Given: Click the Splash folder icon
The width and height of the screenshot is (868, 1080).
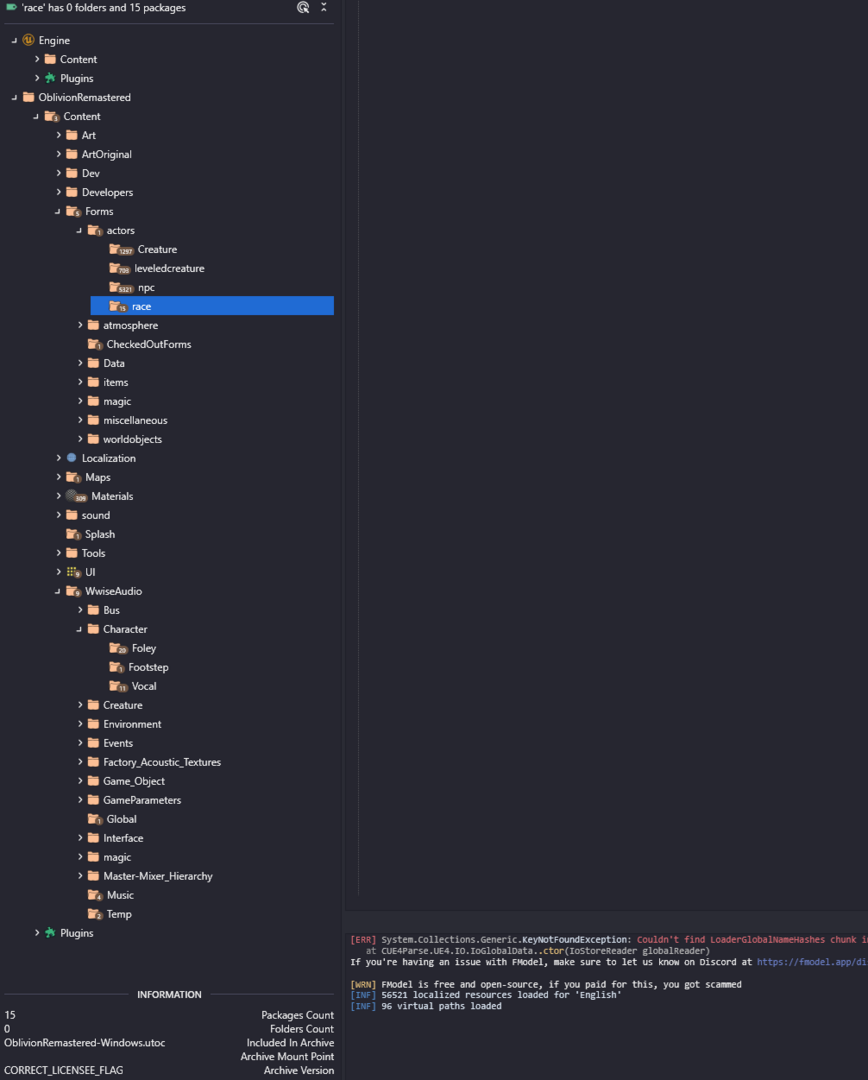Looking at the screenshot, I should pyautogui.click(x=74, y=534).
